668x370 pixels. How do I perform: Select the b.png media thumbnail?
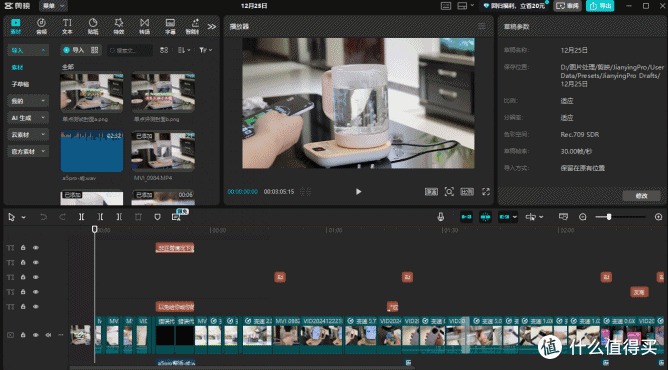click(x=163, y=92)
